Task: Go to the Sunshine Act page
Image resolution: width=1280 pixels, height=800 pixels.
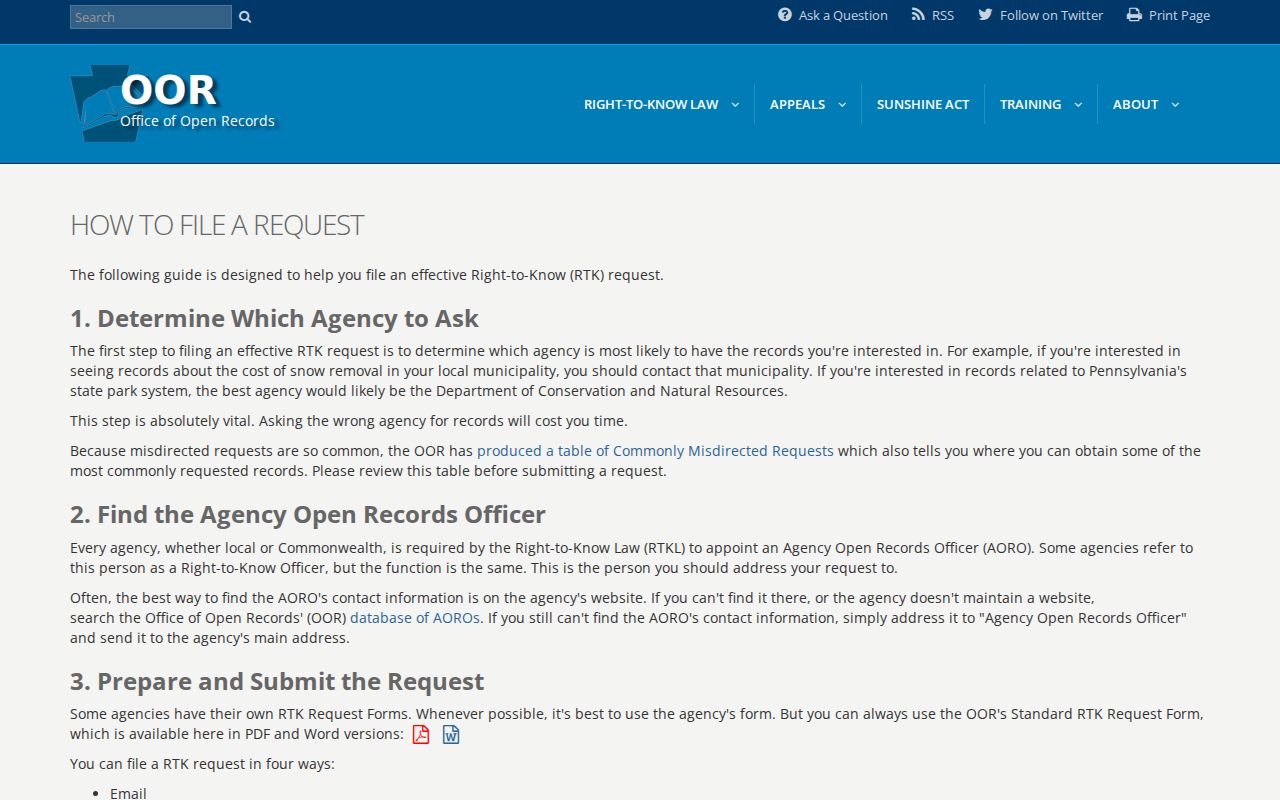Action: [x=923, y=104]
